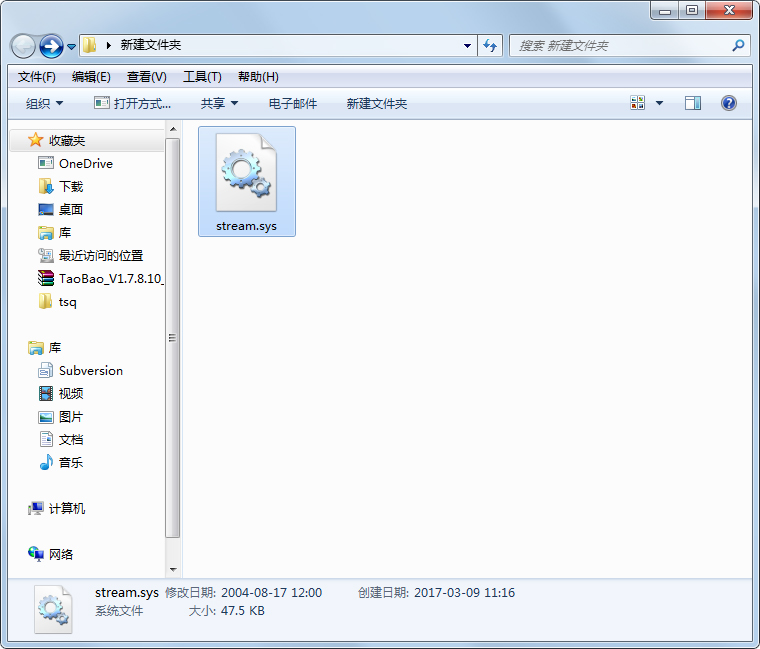Open the view options dropdown arrow
Image resolution: width=760 pixels, height=649 pixels.
point(659,103)
